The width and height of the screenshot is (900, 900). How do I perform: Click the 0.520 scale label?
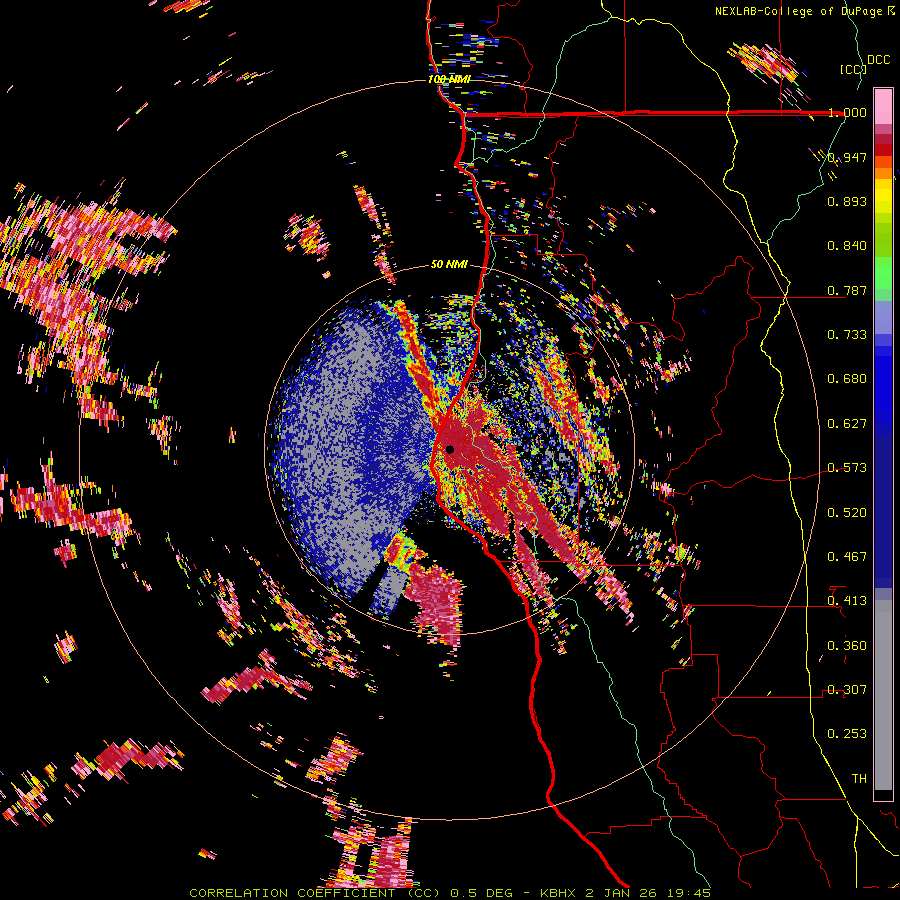[x=847, y=512]
